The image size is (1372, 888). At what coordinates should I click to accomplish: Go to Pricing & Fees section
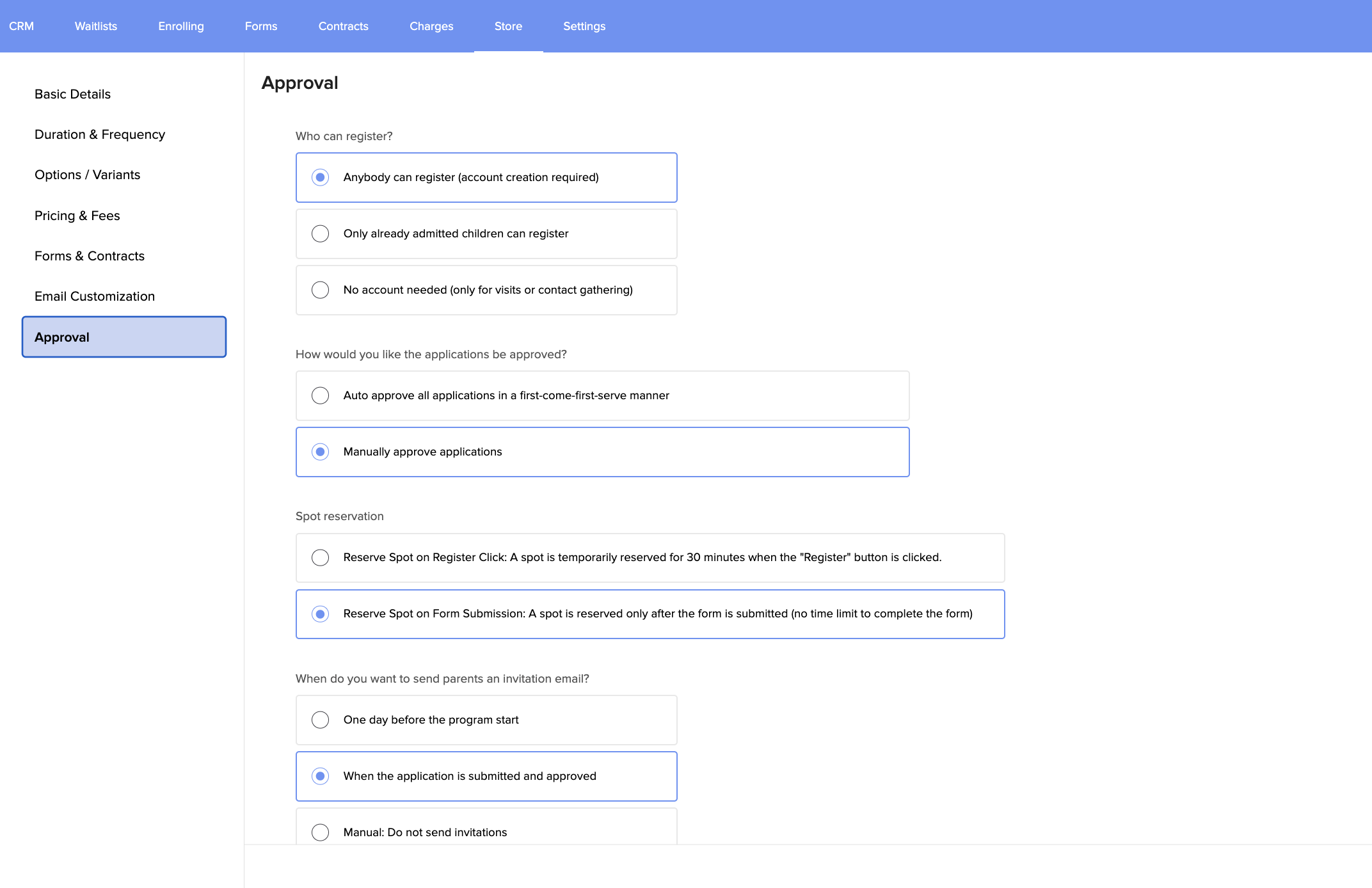tap(77, 216)
